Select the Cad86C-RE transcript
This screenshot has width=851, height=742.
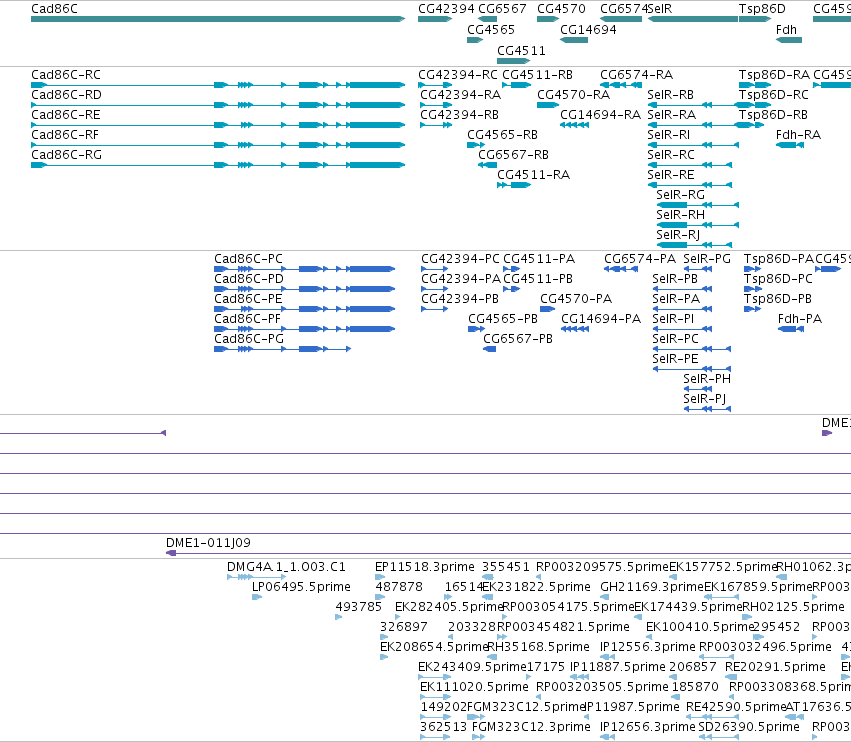(x=218, y=125)
